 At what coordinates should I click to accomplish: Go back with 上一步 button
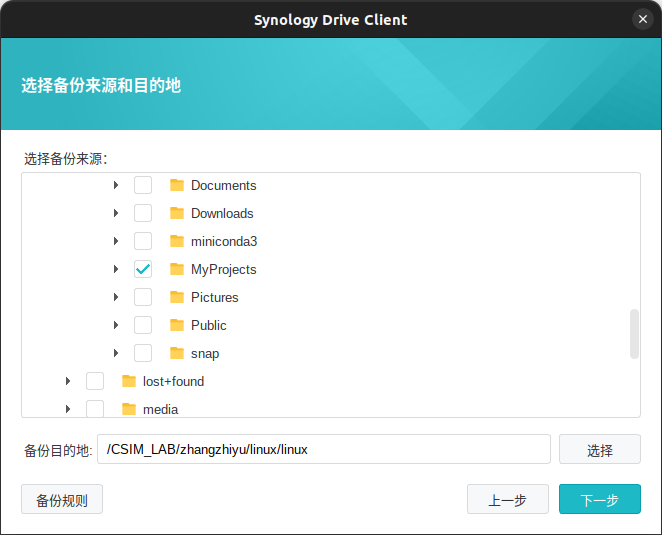pyautogui.click(x=507, y=499)
